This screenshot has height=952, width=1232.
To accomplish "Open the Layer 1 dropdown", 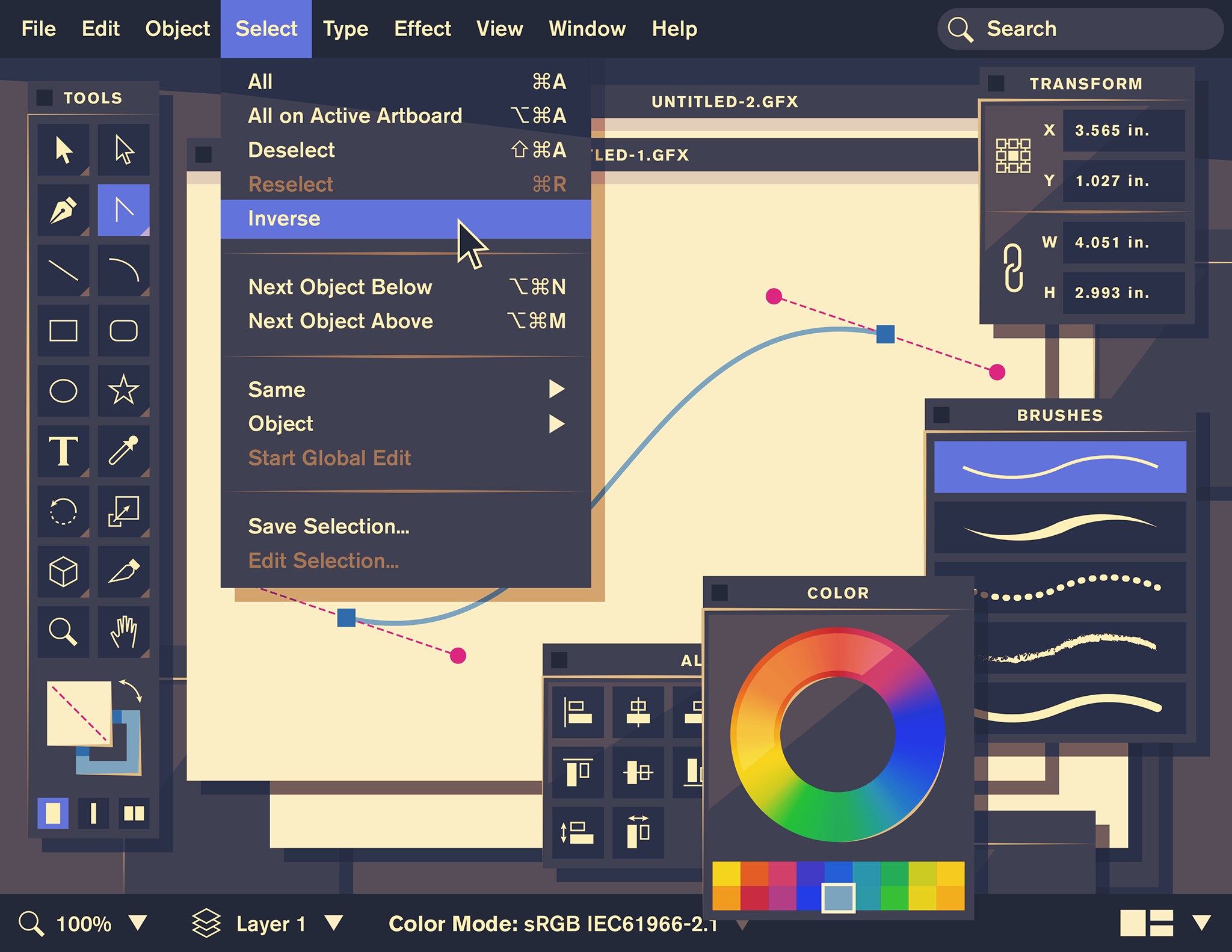I will 334,923.
